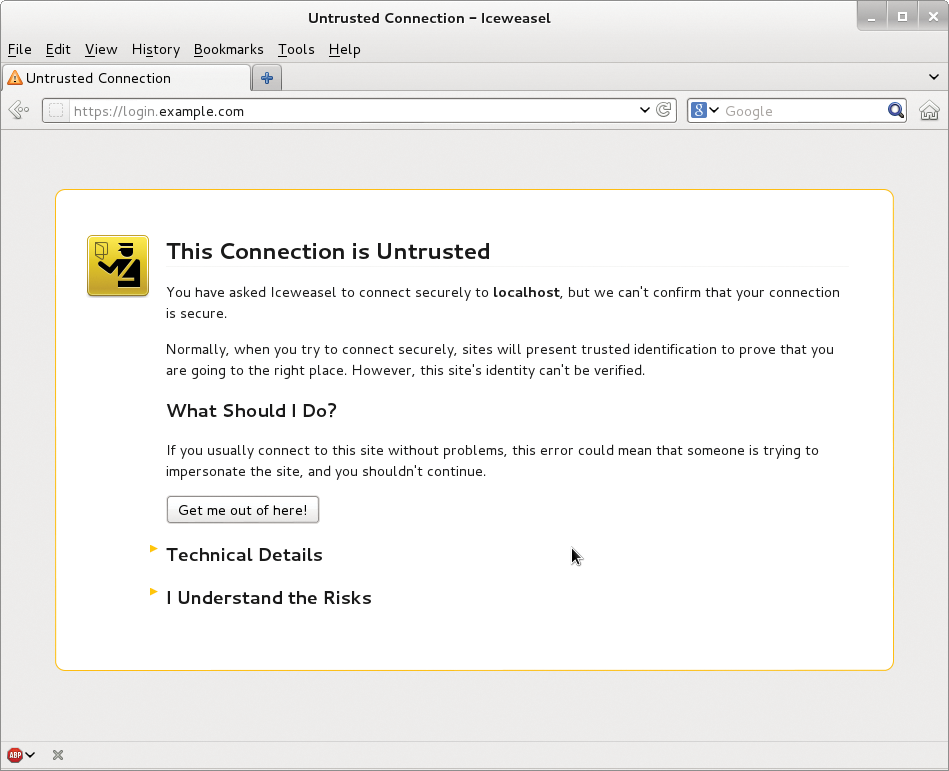Open the address bar history dropdown
This screenshot has width=949, height=771.
pyautogui.click(x=644, y=110)
